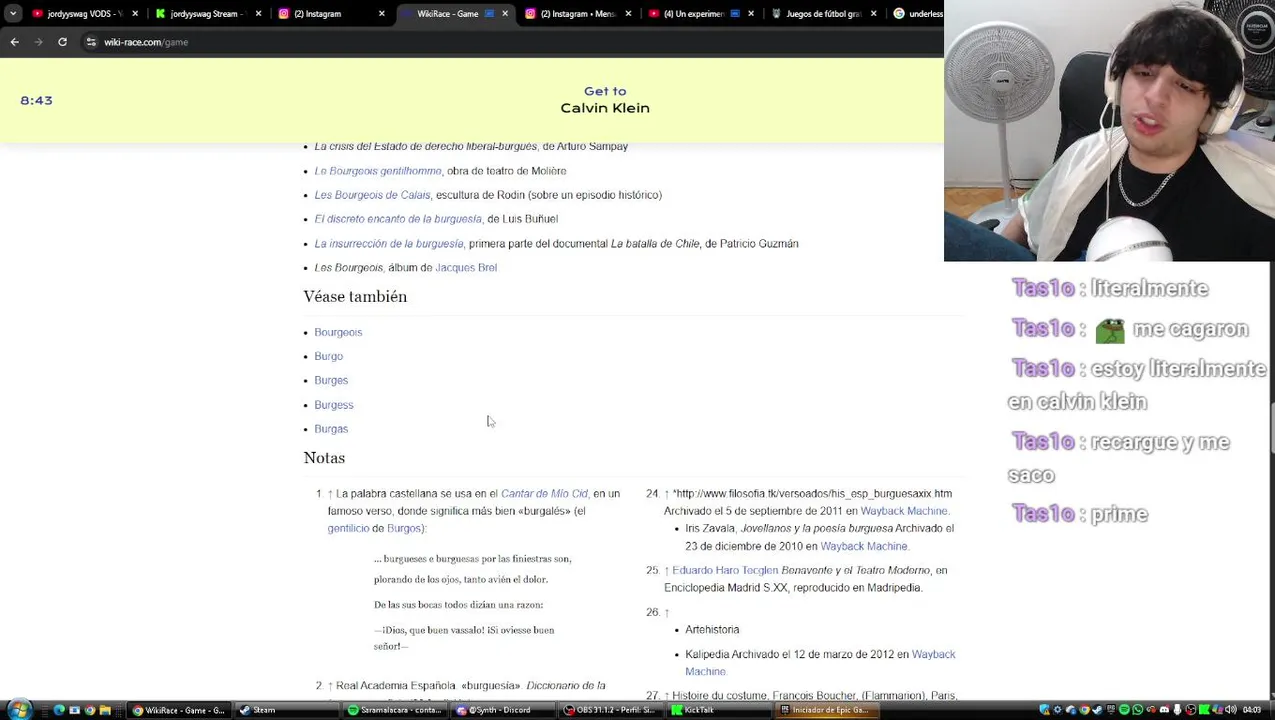Launch Chrome from the quick launch bar

pyautogui.click(x=89, y=710)
